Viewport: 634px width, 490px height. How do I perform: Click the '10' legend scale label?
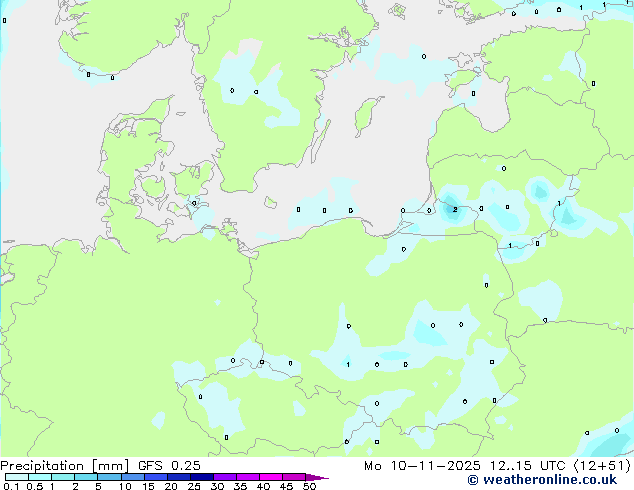point(125,486)
